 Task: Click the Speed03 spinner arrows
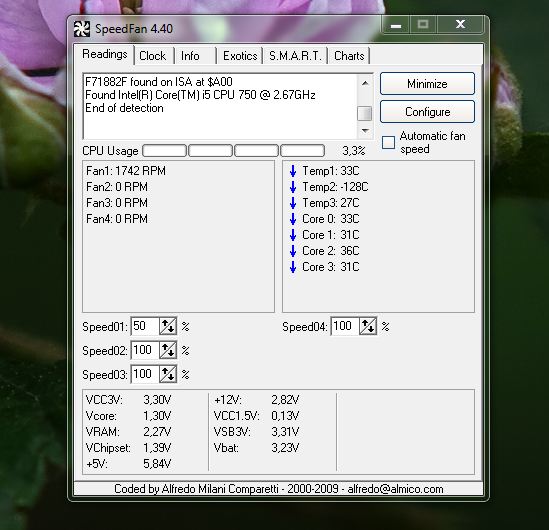(x=168, y=374)
